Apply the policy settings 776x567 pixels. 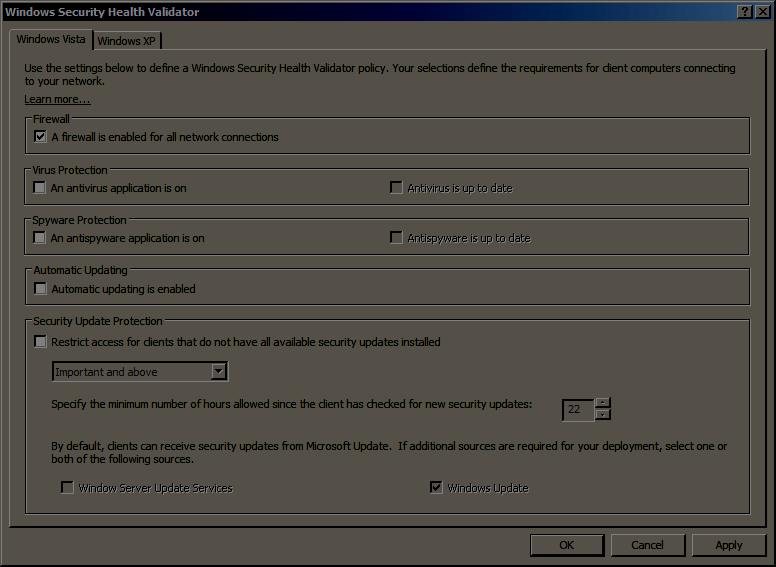[728, 545]
